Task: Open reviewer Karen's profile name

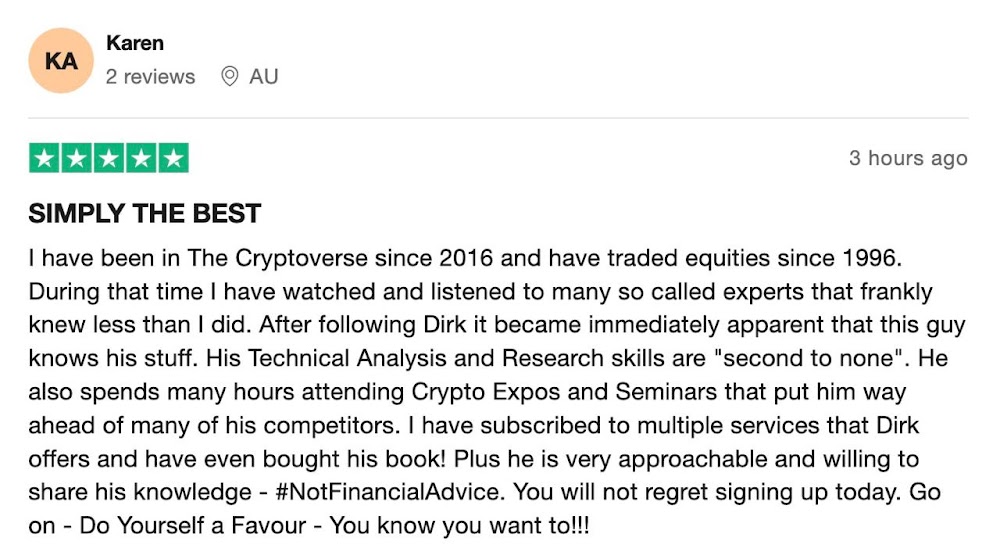Action: [x=135, y=43]
